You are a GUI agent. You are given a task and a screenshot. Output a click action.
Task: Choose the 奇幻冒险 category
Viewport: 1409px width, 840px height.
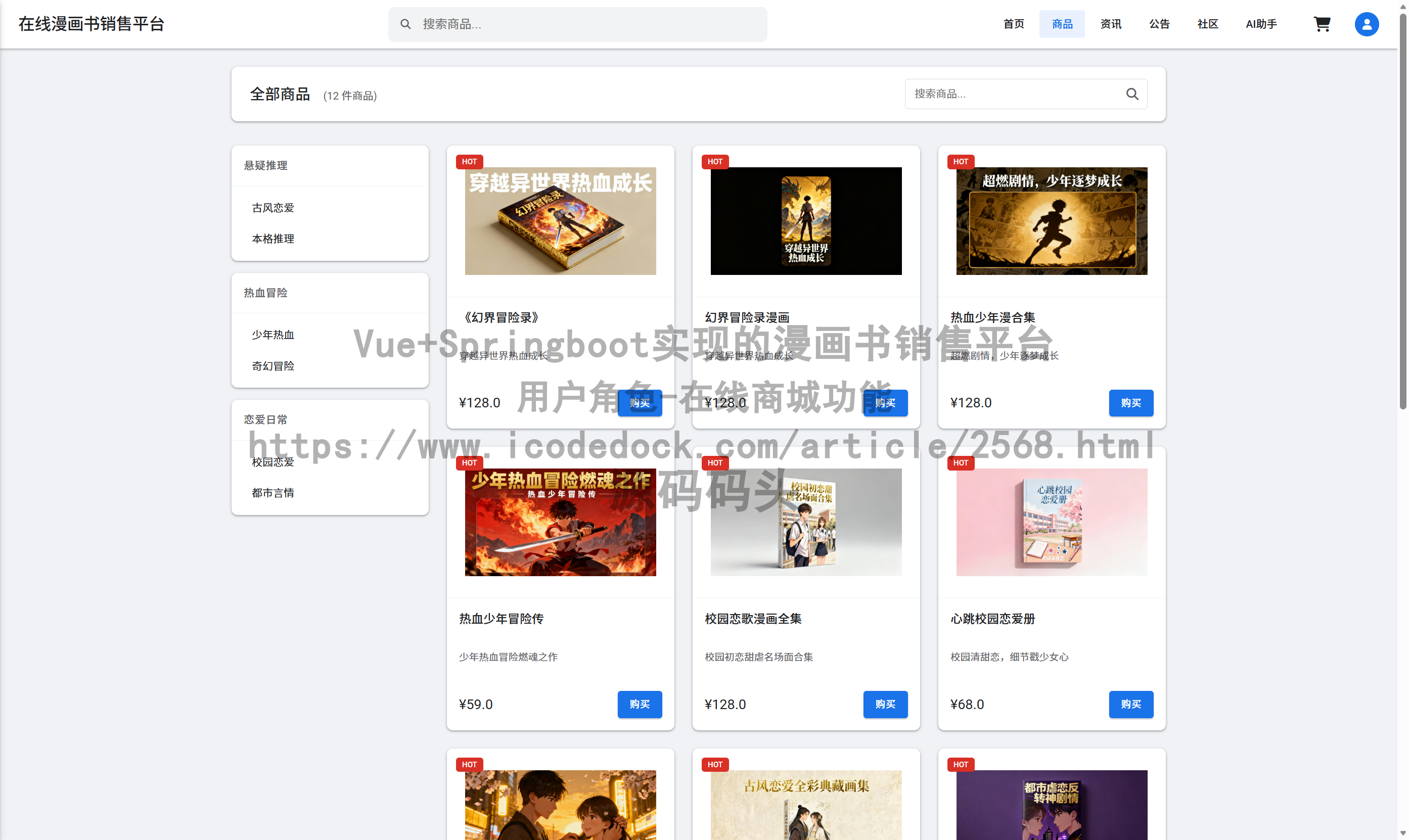point(272,365)
